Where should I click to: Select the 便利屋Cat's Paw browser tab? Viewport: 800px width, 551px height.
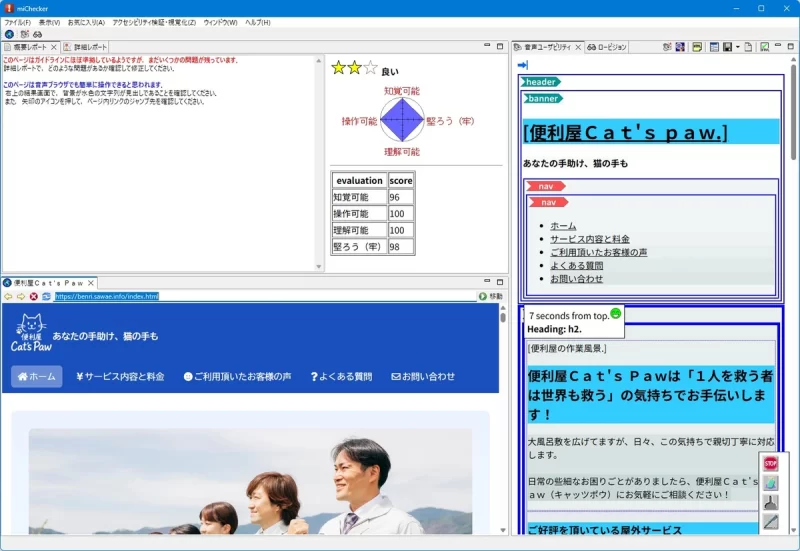[48, 283]
